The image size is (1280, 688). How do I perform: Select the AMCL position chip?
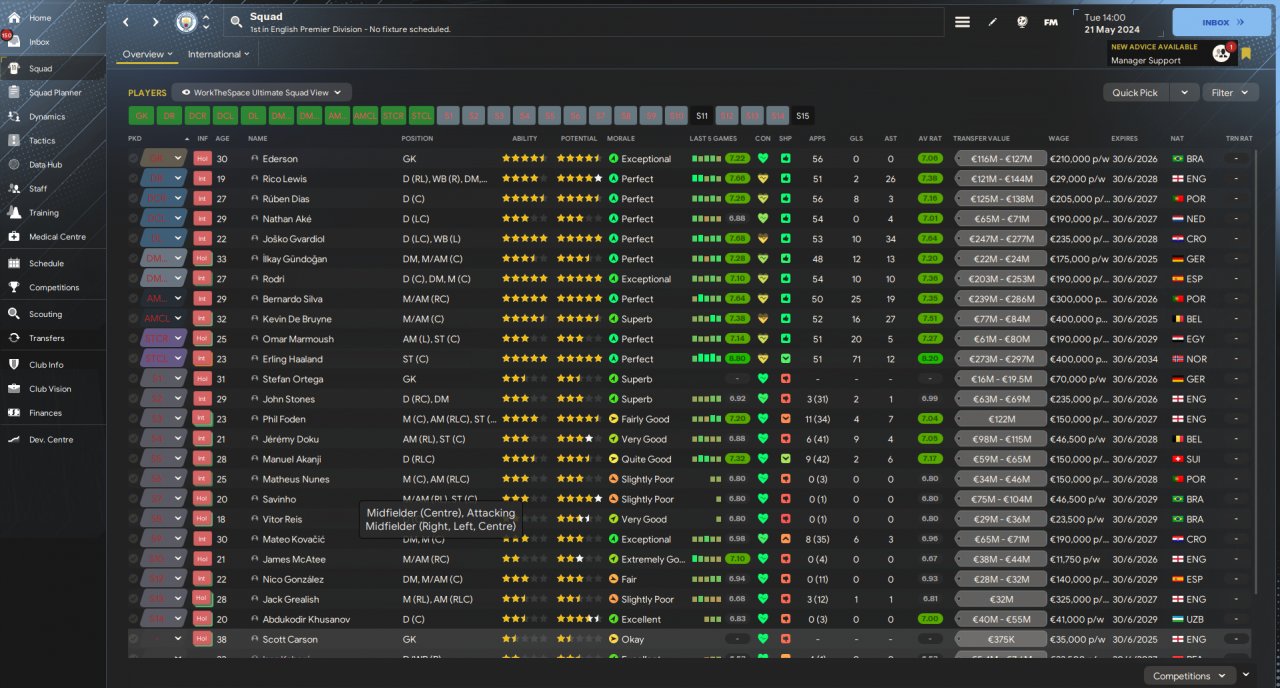365,116
